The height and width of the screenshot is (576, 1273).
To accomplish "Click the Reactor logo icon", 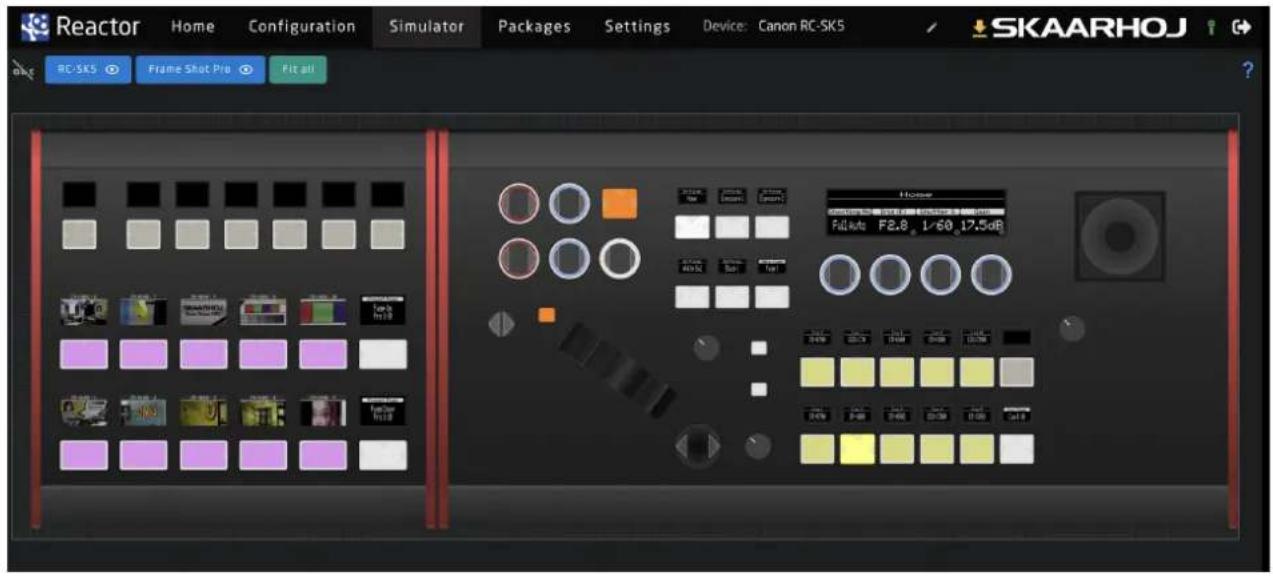I will pyautogui.click(x=36, y=26).
